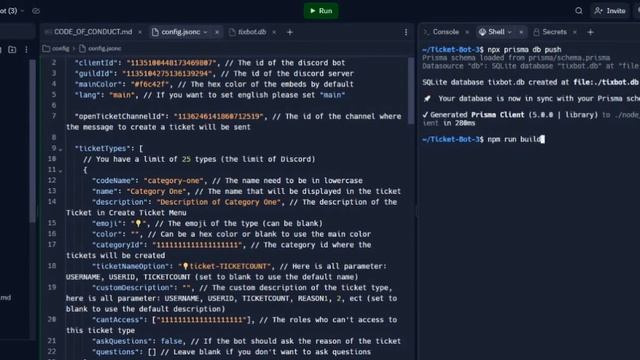Close the Shell tab

coord(521,32)
